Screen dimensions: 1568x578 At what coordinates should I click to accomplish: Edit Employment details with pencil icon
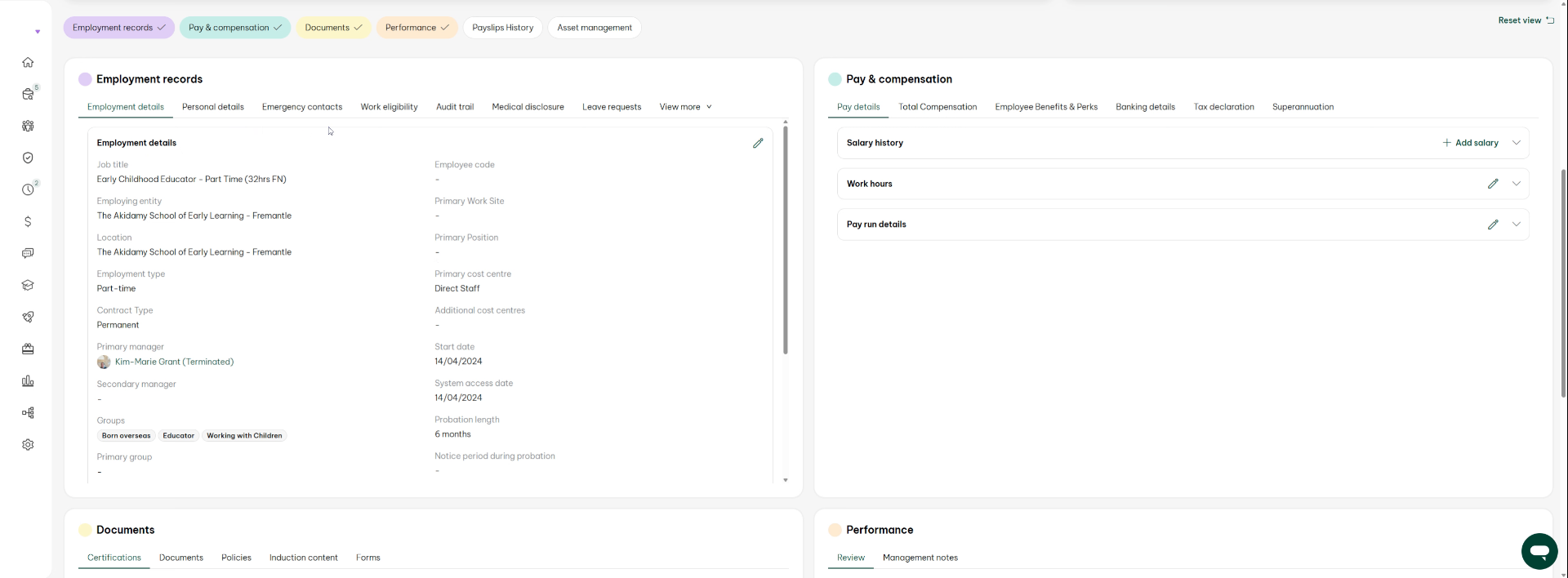coord(758,143)
